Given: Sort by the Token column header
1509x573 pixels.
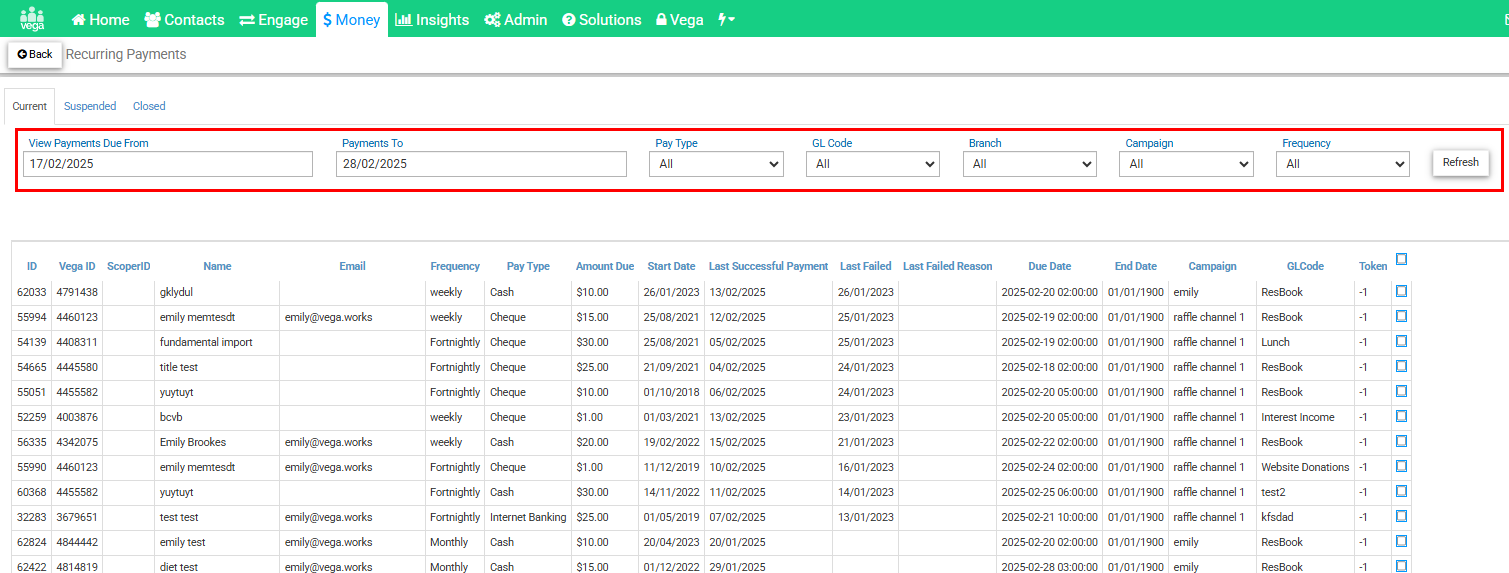Looking at the screenshot, I should click(x=1373, y=266).
